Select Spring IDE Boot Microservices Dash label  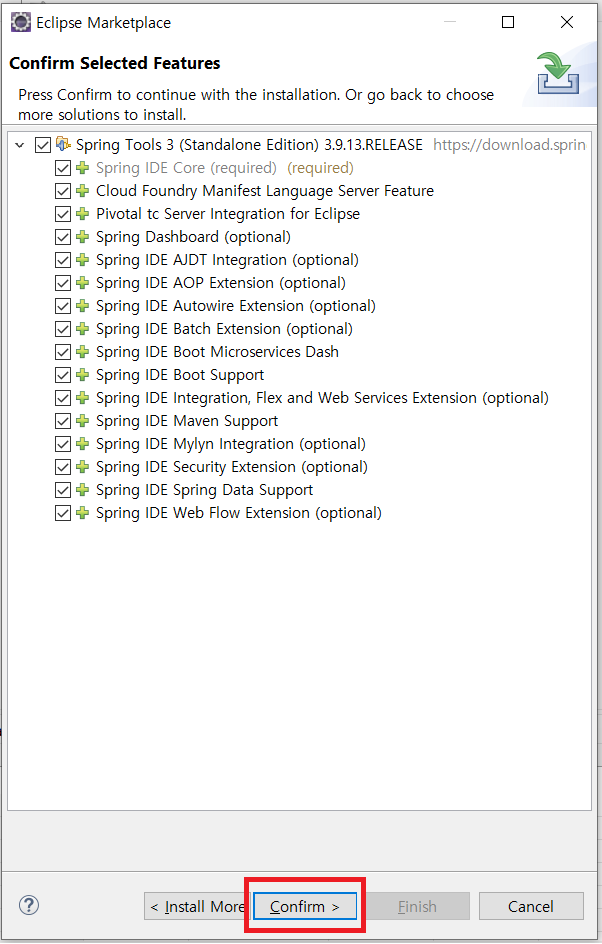(217, 352)
